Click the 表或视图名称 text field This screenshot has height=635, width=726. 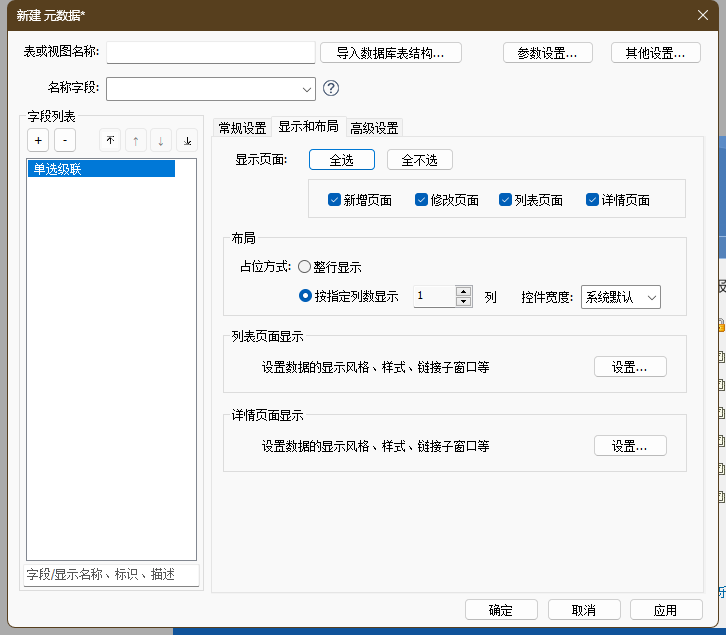click(x=211, y=53)
